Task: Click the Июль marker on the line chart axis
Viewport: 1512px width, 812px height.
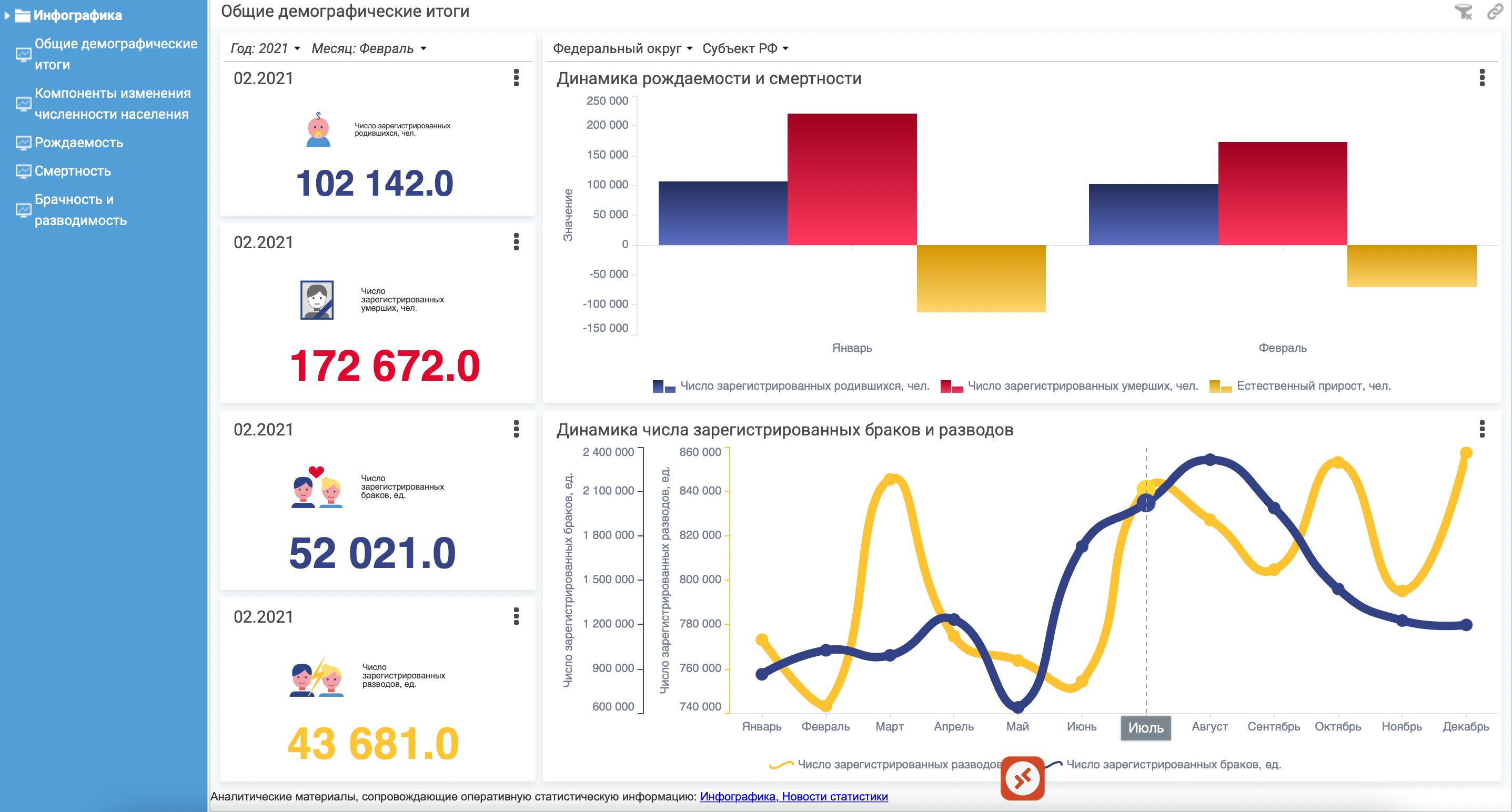Action: (x=1145, y=727)
